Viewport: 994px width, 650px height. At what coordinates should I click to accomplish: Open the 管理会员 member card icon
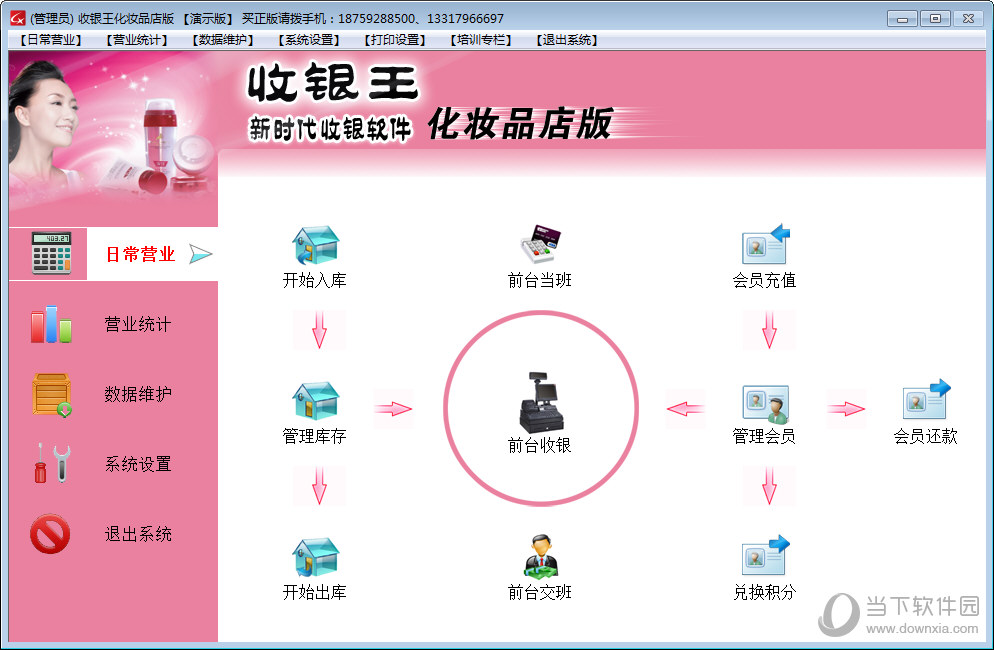(x=766, y=404)
